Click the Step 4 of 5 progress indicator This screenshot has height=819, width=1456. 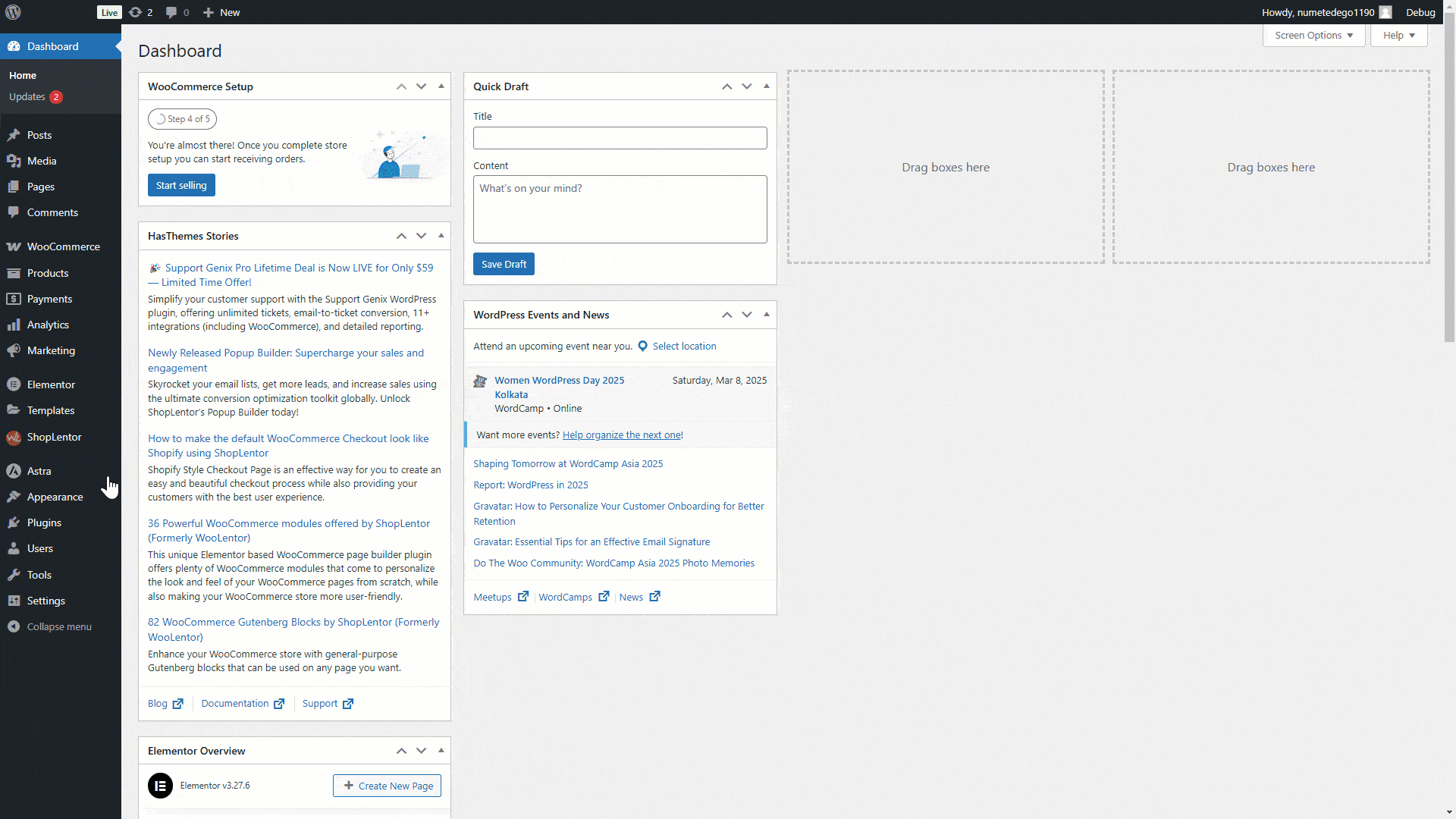(181, 118)
